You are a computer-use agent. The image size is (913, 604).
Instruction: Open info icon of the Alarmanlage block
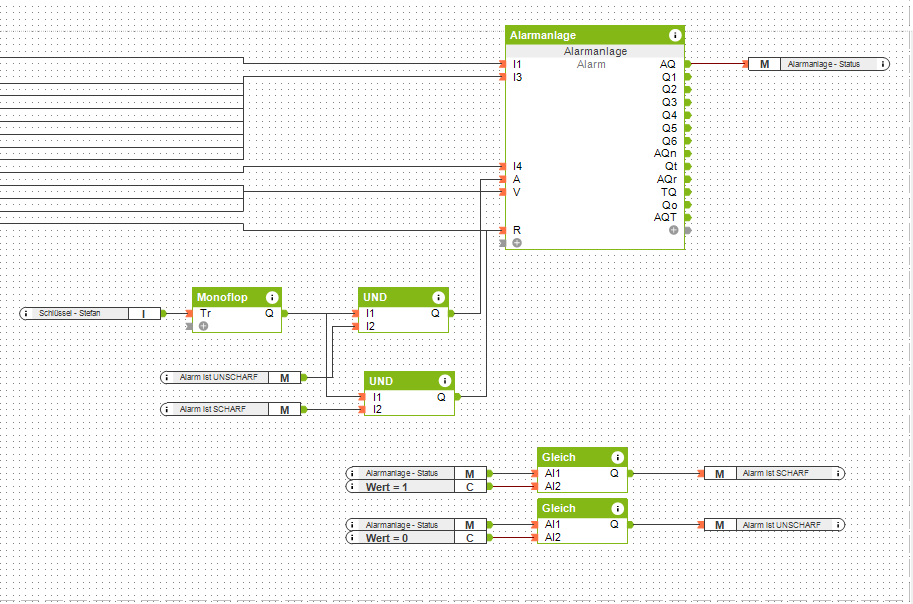[x=675, y=36]
